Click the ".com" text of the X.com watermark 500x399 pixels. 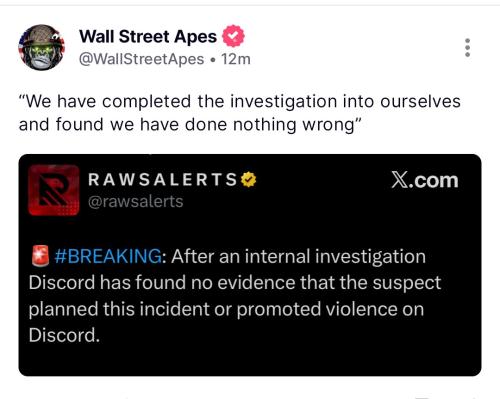433,180
